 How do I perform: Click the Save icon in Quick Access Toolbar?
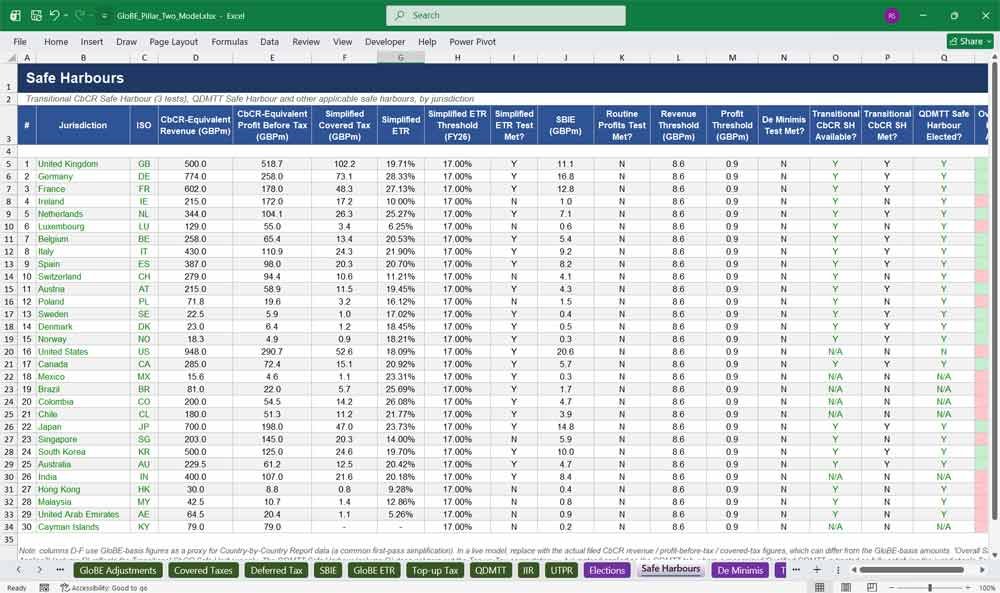pos(36,15)
